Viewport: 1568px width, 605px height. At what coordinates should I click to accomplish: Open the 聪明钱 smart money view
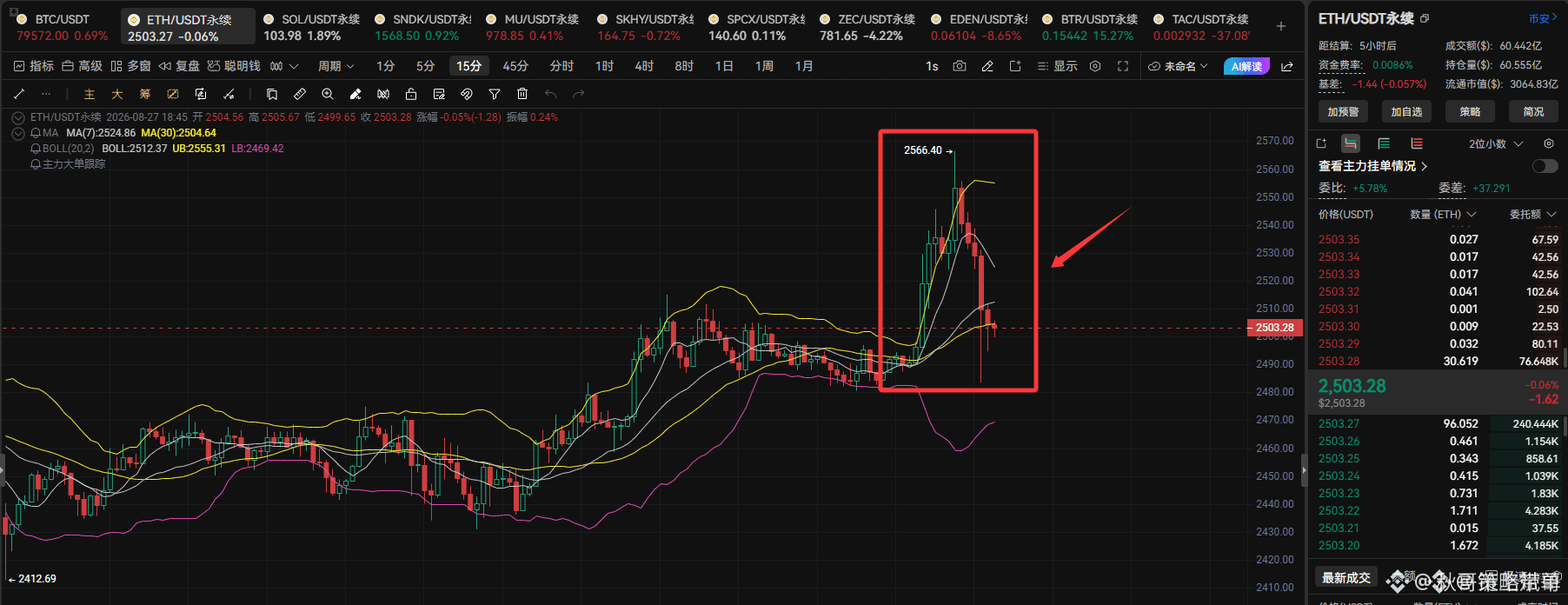pyautogui.click(x=234, y=66)
